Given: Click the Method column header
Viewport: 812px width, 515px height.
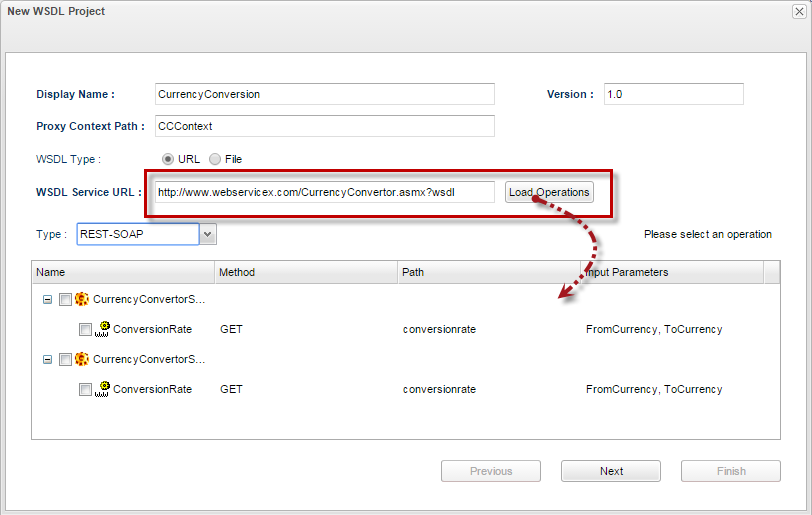Looking at the screenshot, I should 306,272.
